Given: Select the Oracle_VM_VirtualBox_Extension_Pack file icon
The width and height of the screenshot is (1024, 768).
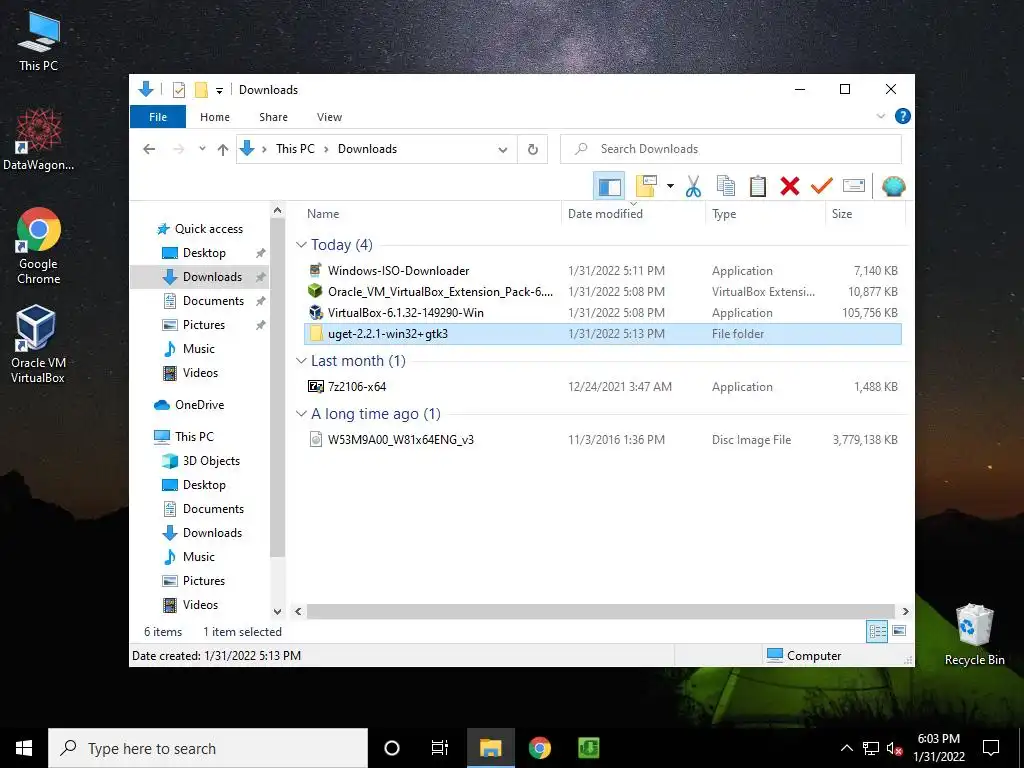Looking at the screenshot, I should point(315,291).
